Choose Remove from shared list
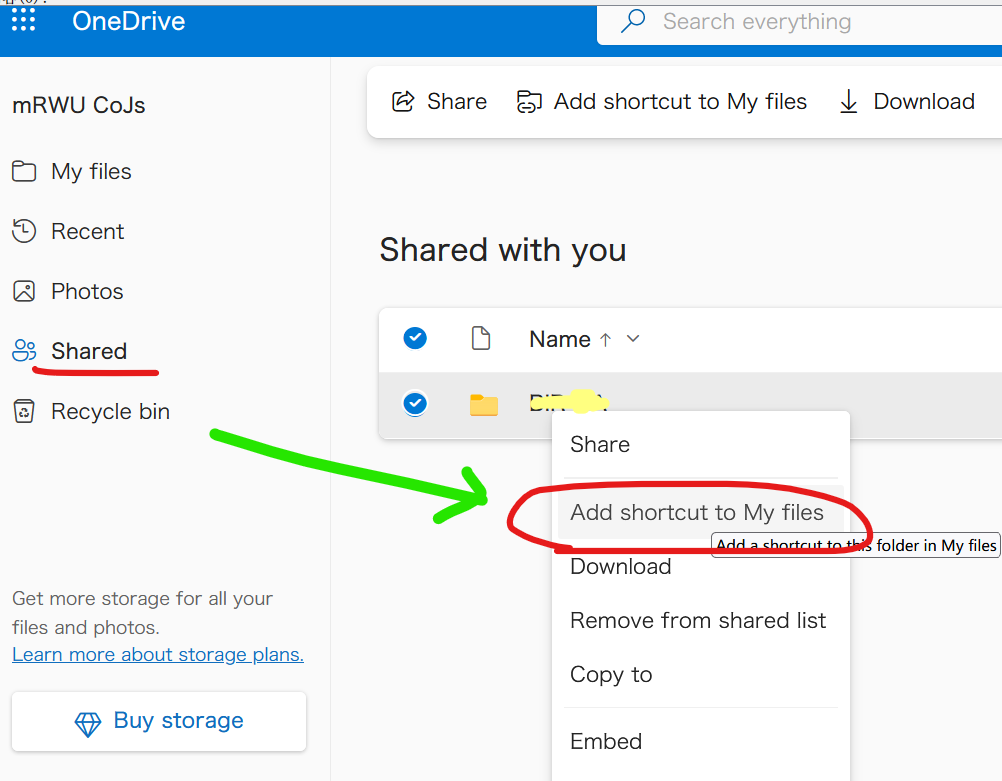This screenshot has height=781, width=1002. tap(698, 620)
